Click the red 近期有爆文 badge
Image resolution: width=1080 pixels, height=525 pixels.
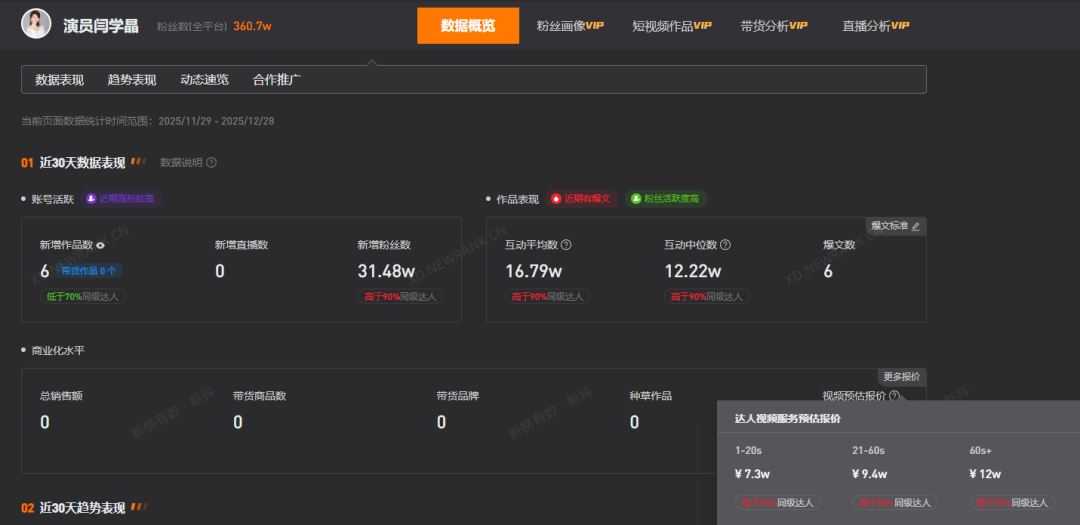(x=583, y=199)
